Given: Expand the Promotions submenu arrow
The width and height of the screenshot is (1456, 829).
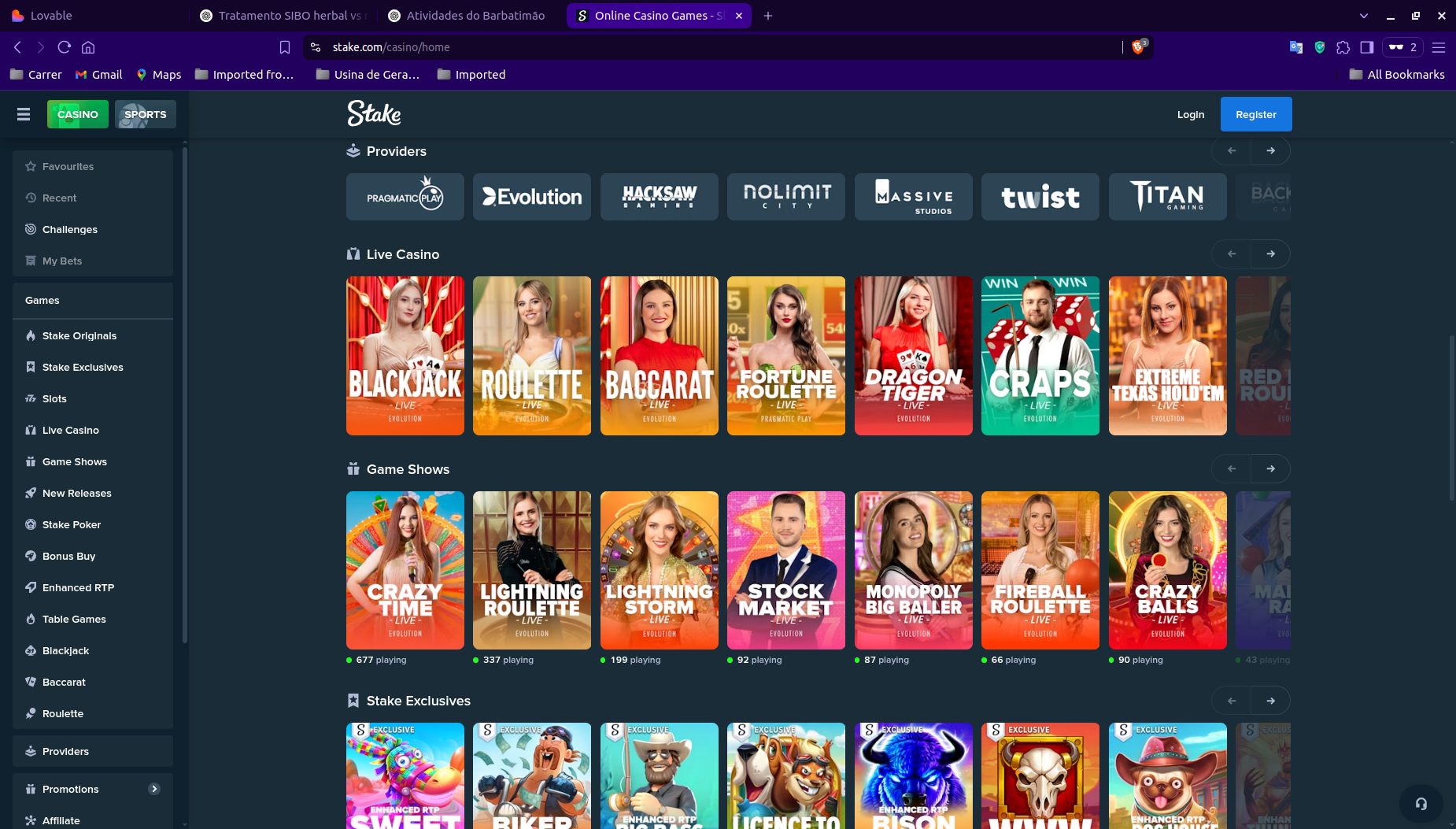Looking at the screenshot, I should [x=154, y=789].
